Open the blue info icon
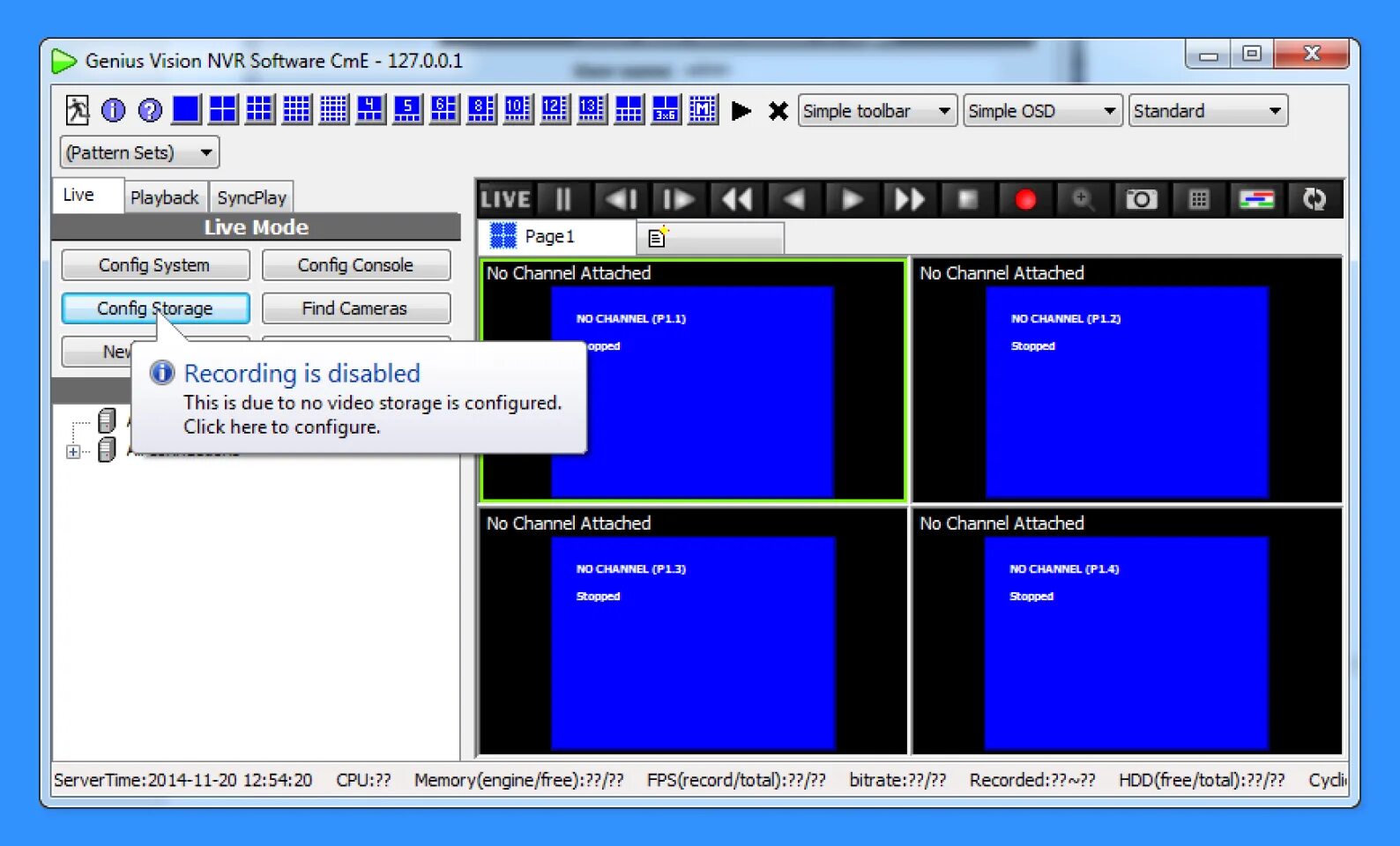The width and height of the screenshot is (1400, 846). click(x=113, y=110)
